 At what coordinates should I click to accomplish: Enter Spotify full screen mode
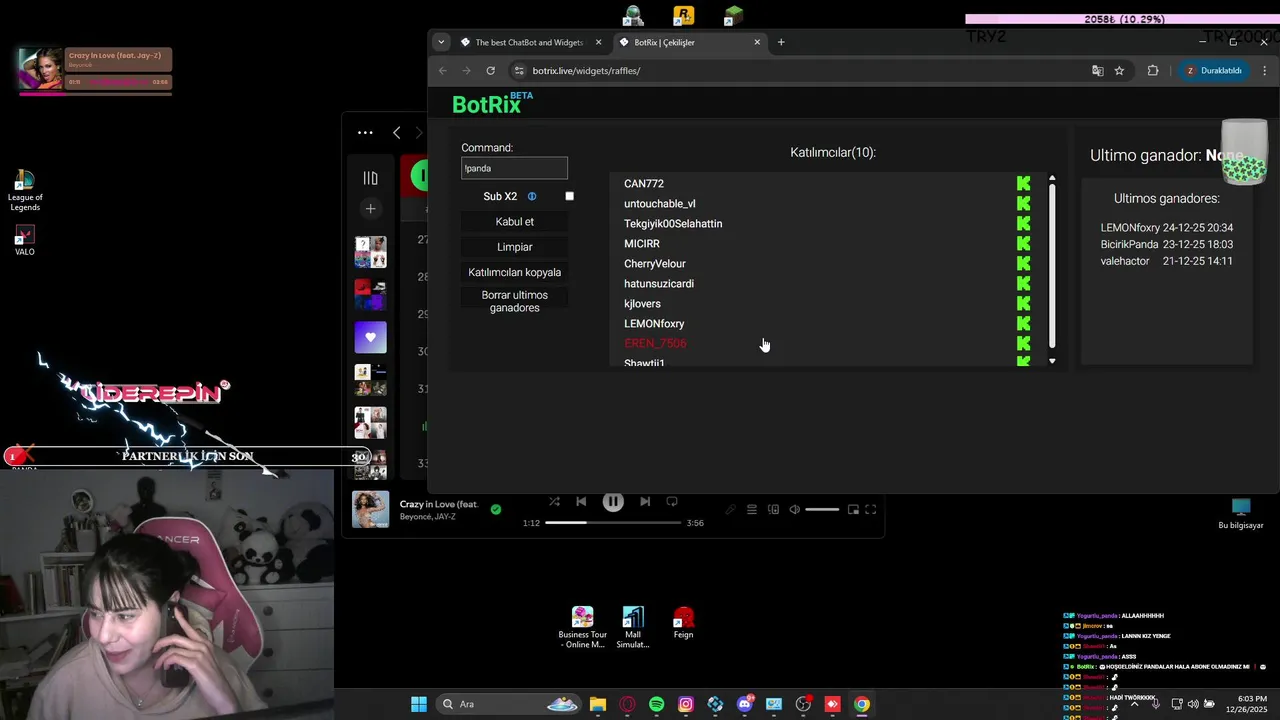(871, 509)
